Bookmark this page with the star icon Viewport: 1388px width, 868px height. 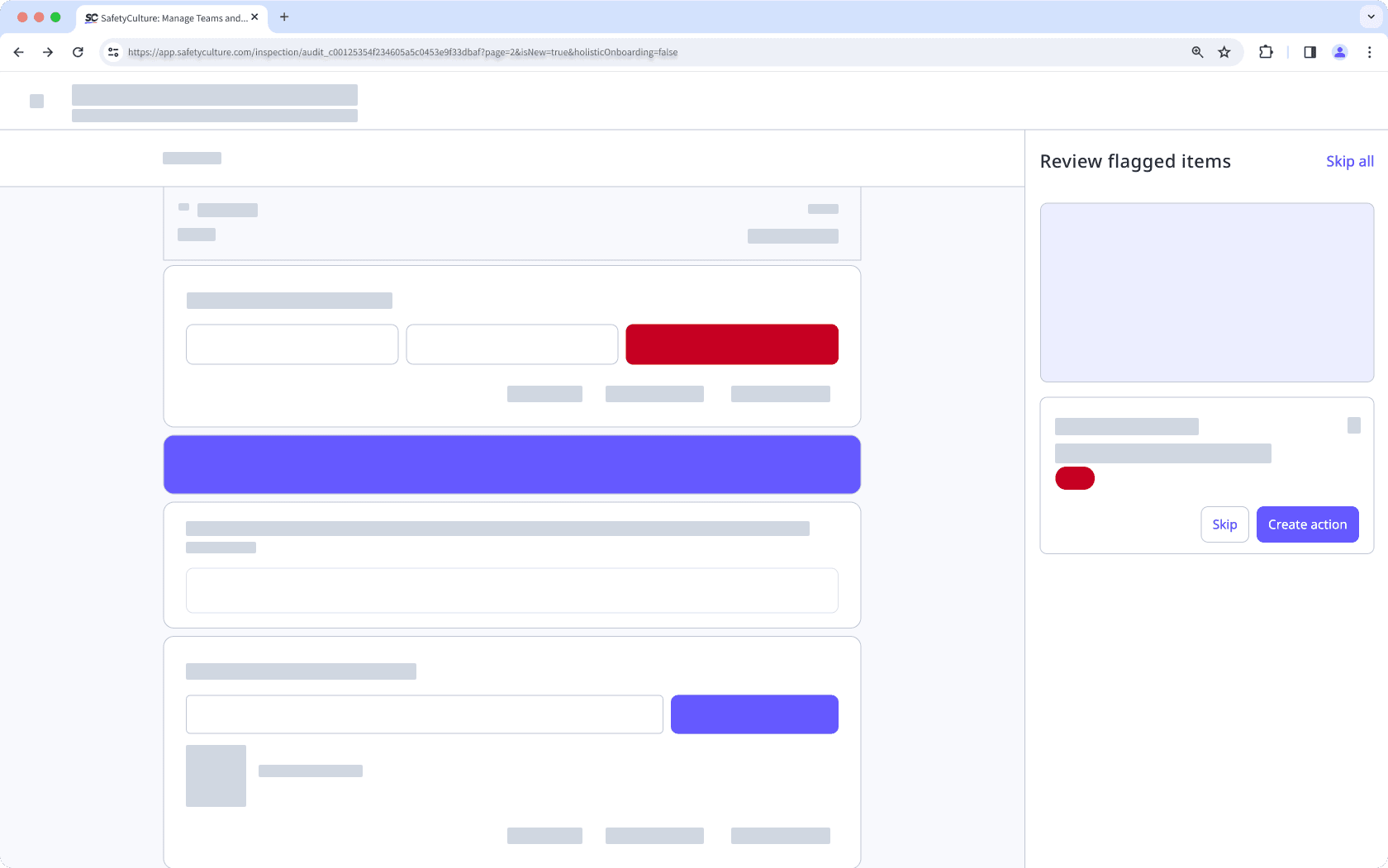(1224, 52)
